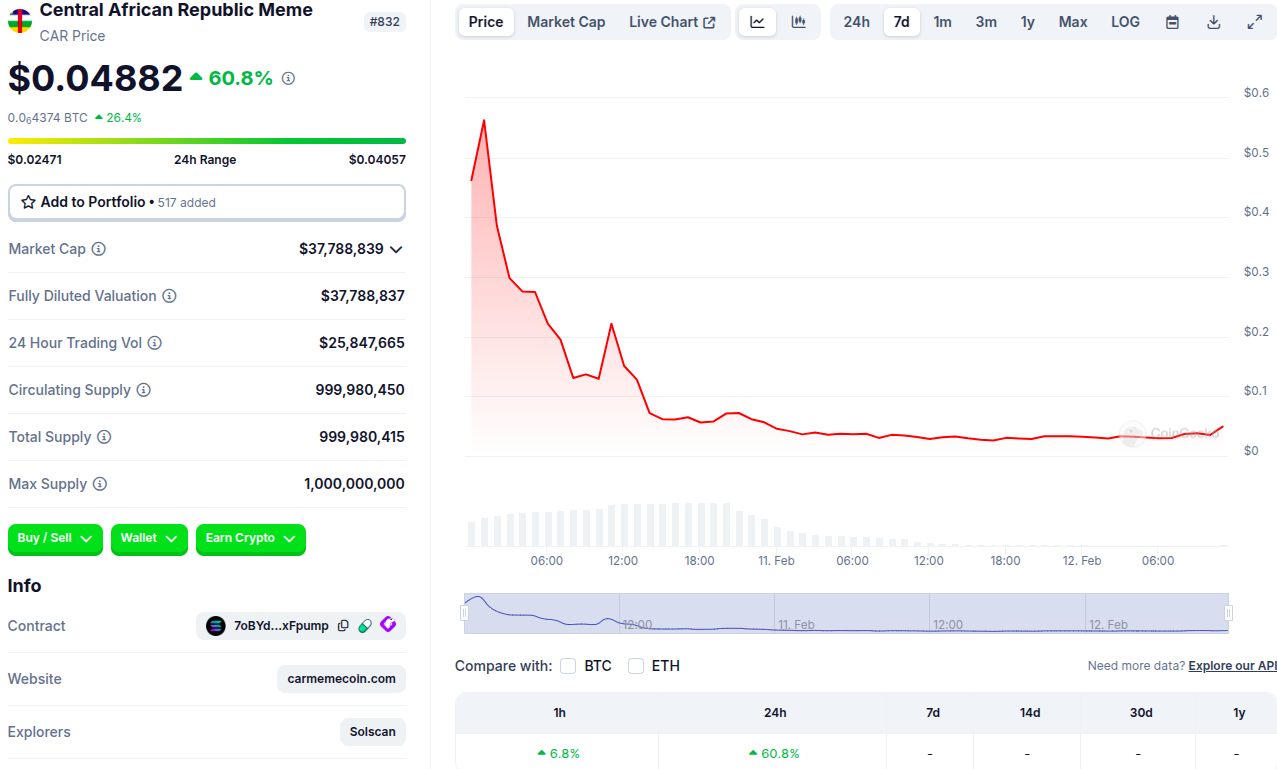Enable the BTC comparison checkbox
The height and width of the screenshot is (769, 1277).
(568, 666)
